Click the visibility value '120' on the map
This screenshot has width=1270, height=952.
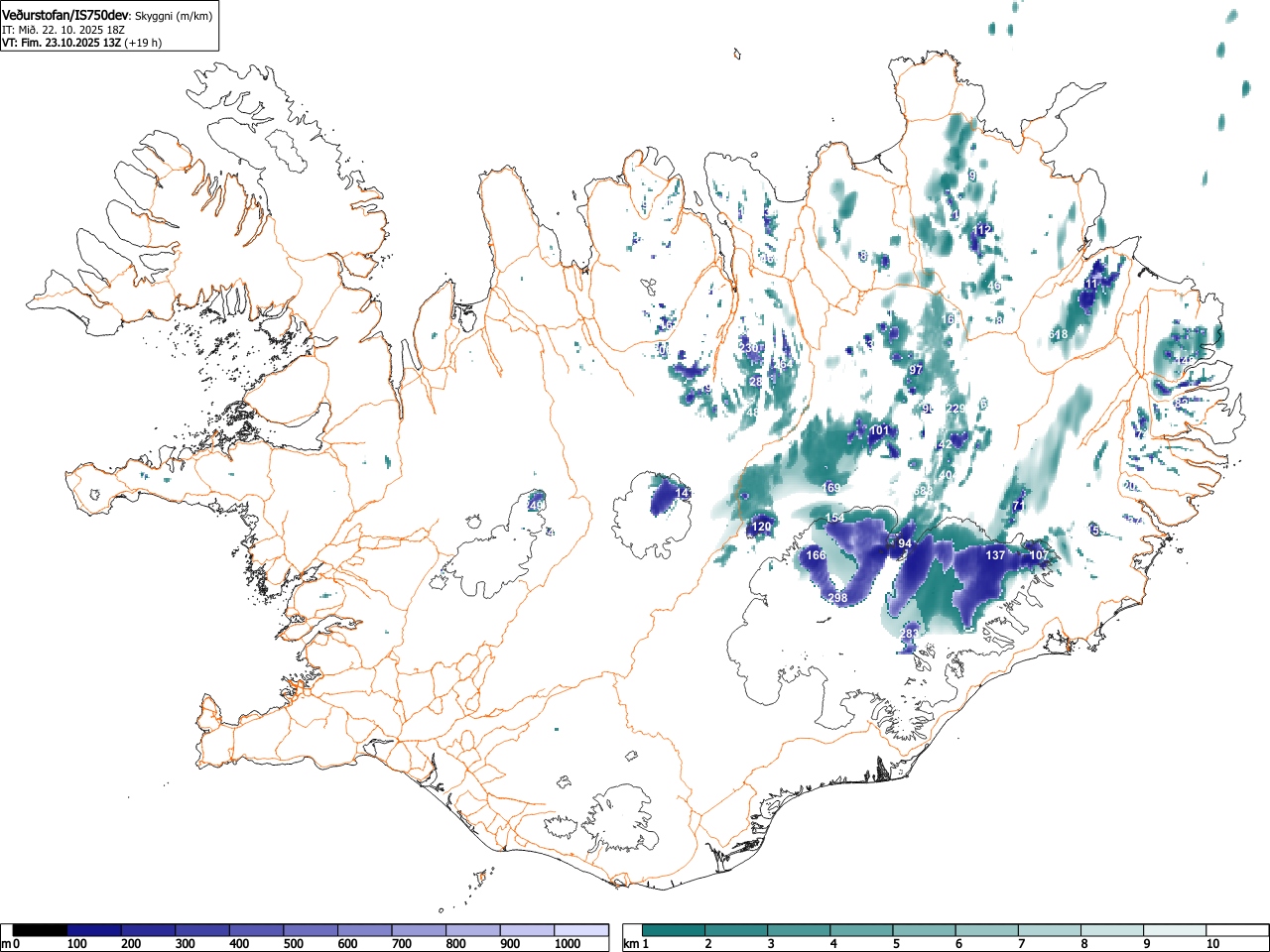(x=761, y=527)
